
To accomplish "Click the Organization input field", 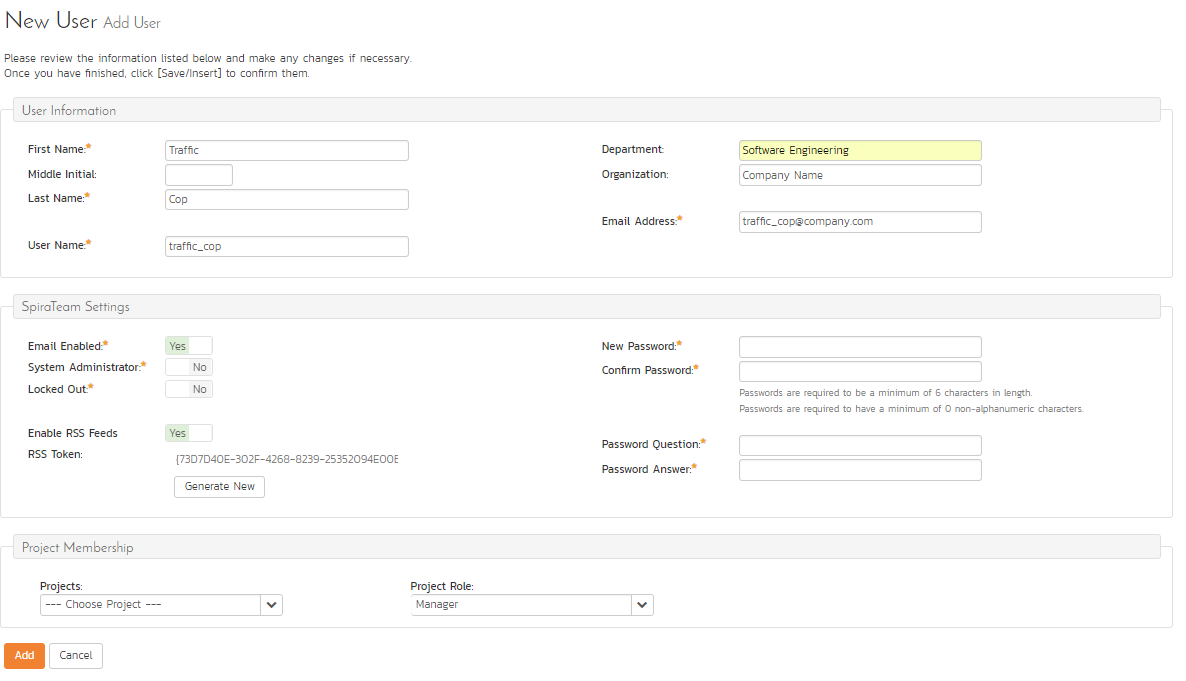I will [x=859, y=175].
